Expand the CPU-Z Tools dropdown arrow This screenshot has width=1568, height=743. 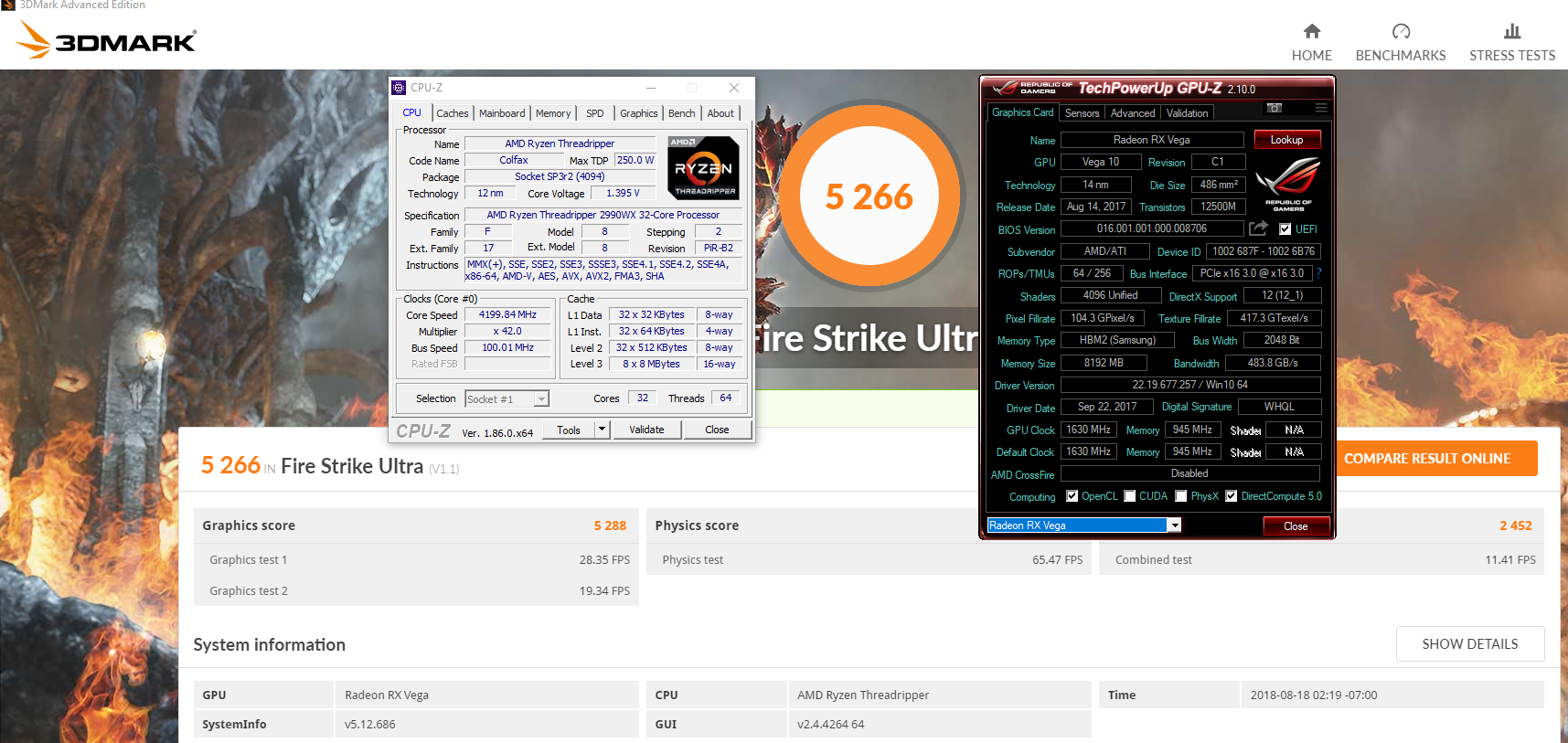point(602,430)
